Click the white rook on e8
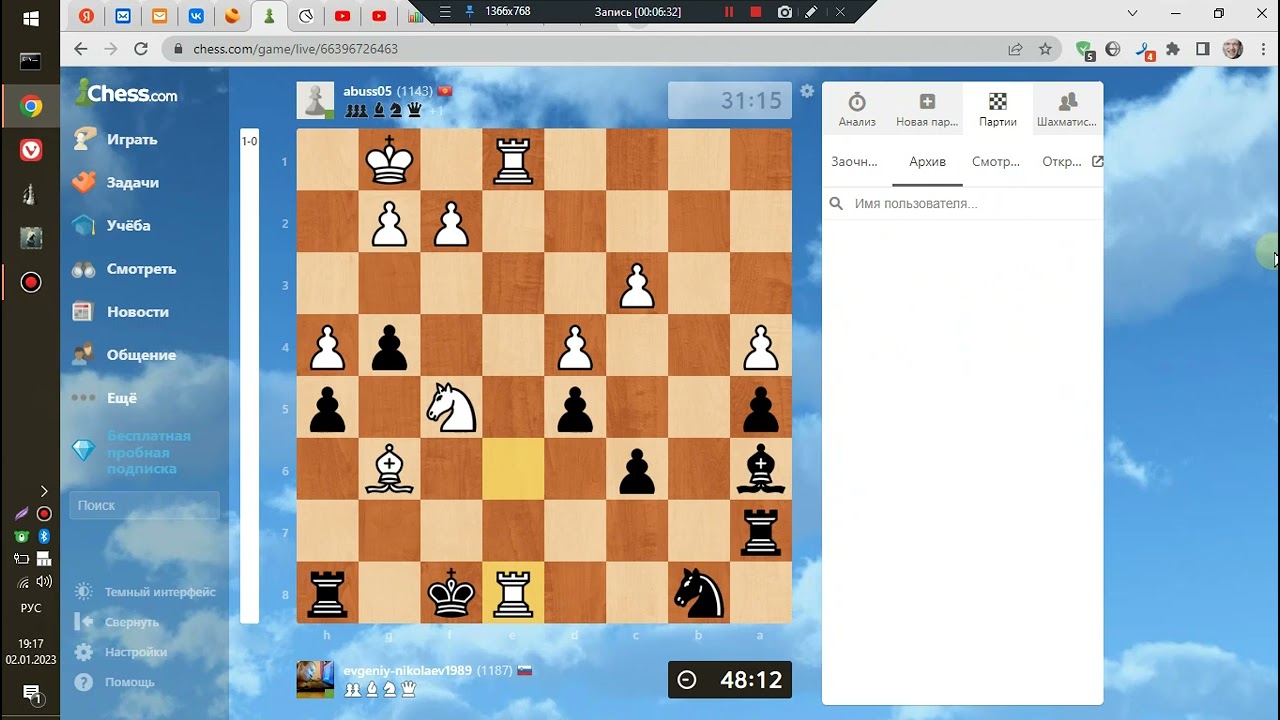 [513, 593]
